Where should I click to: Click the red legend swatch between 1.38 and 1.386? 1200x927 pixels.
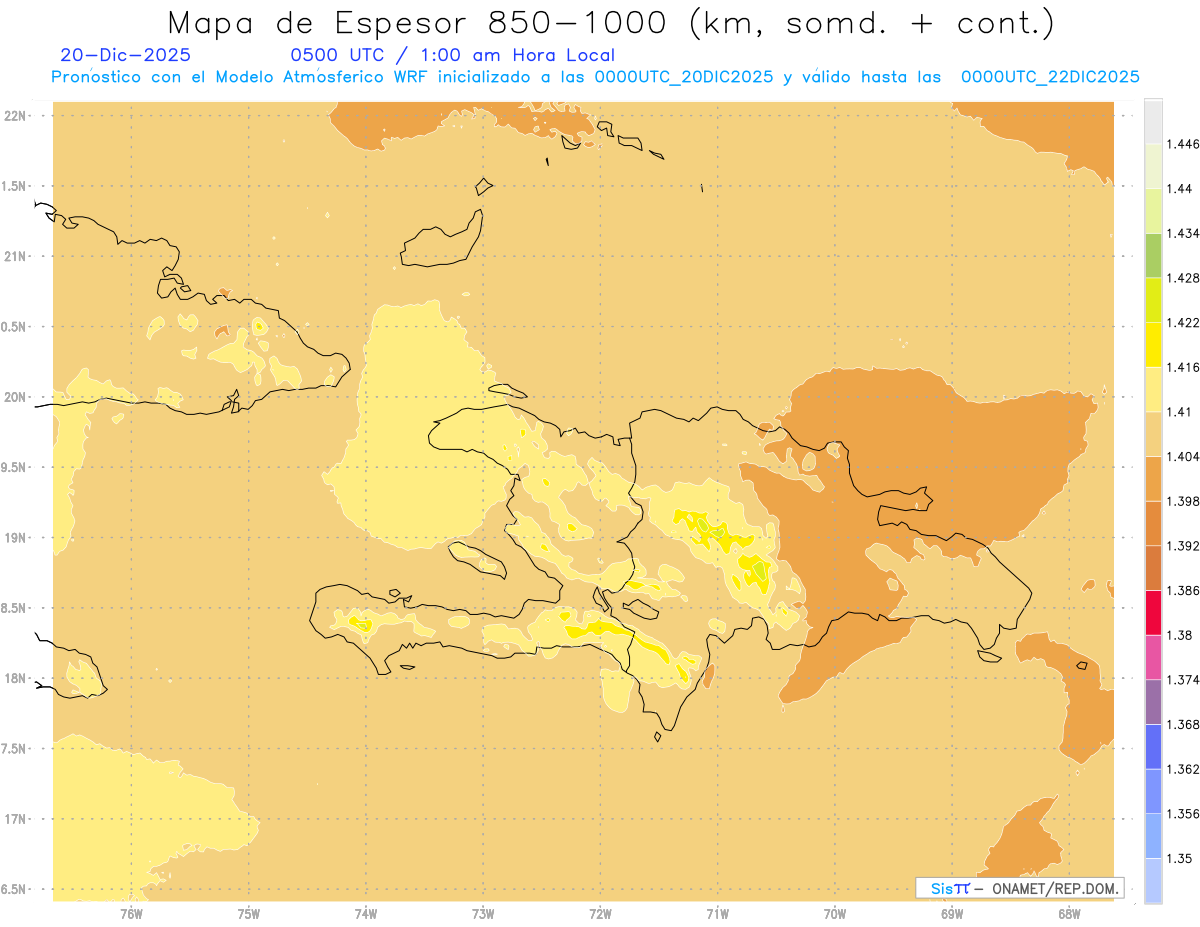1153,612
